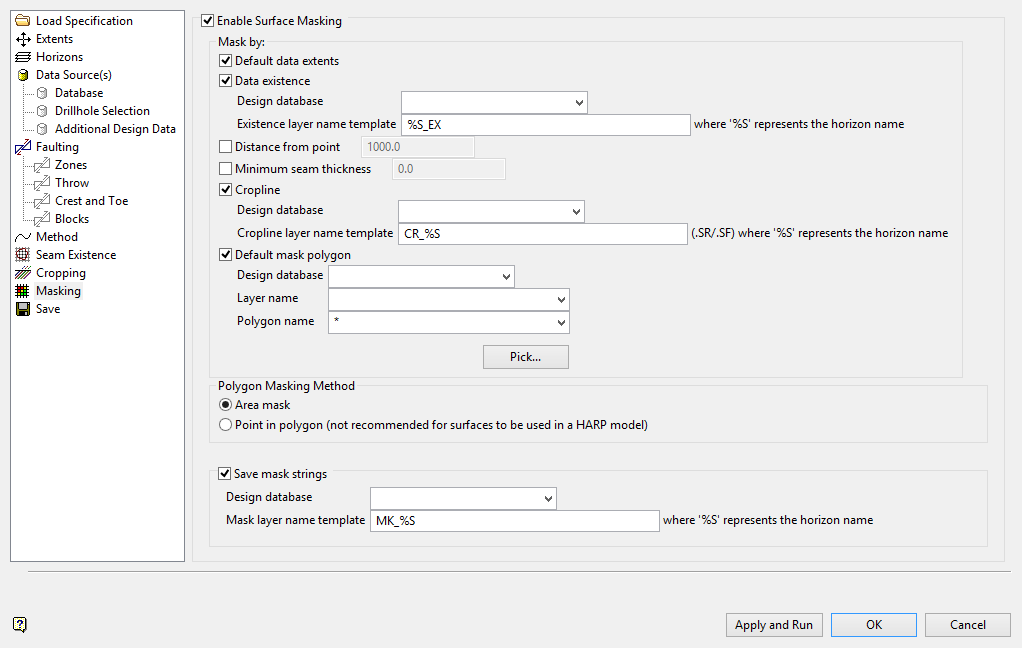Enable the Distance from point checkbox
This screenshot has height=648, width=1022.
225,148
